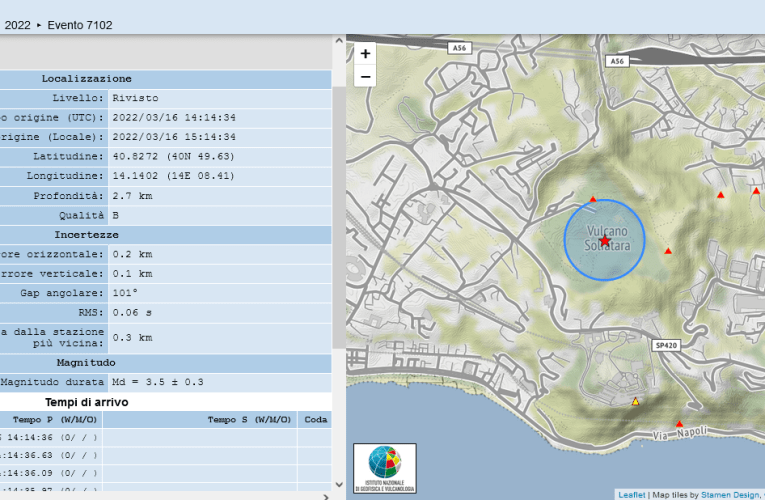Select red triangle station near Via Napoli
Image resolution: width=765 pixels, height=500 pixels.
tap(679, 424)
